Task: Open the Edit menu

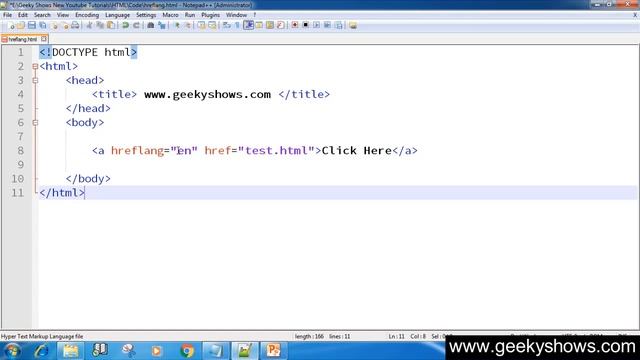Action: [x=23, y=15]
